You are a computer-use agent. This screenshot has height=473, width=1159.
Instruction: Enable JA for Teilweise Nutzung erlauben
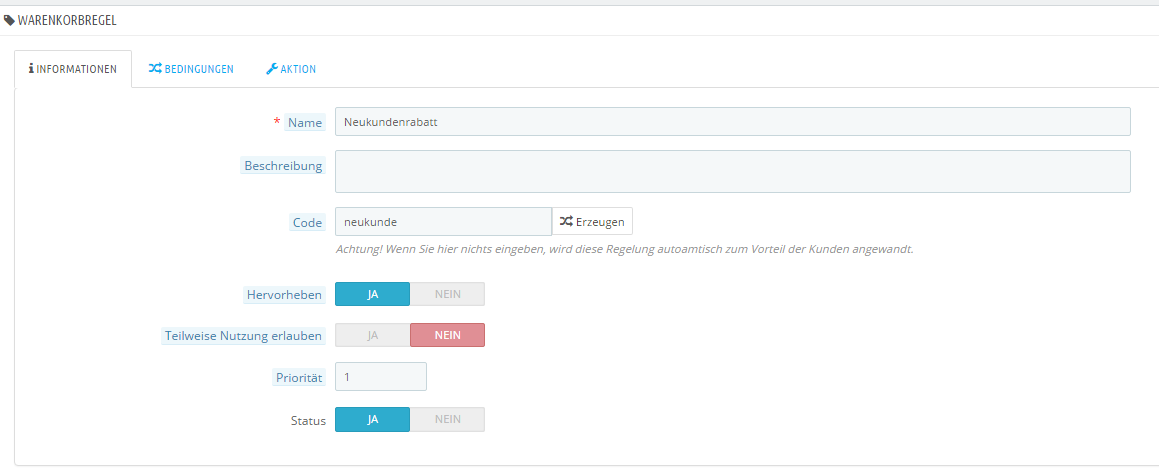tap(373, 335)
